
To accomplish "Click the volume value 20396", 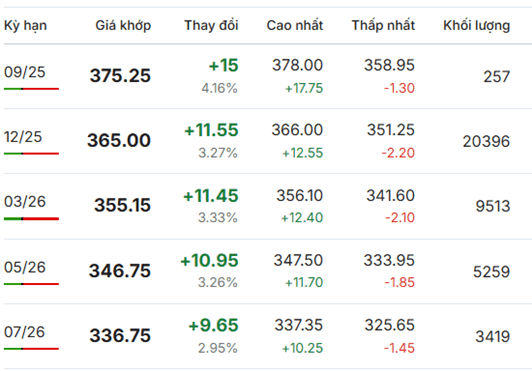I will [486, 141].
